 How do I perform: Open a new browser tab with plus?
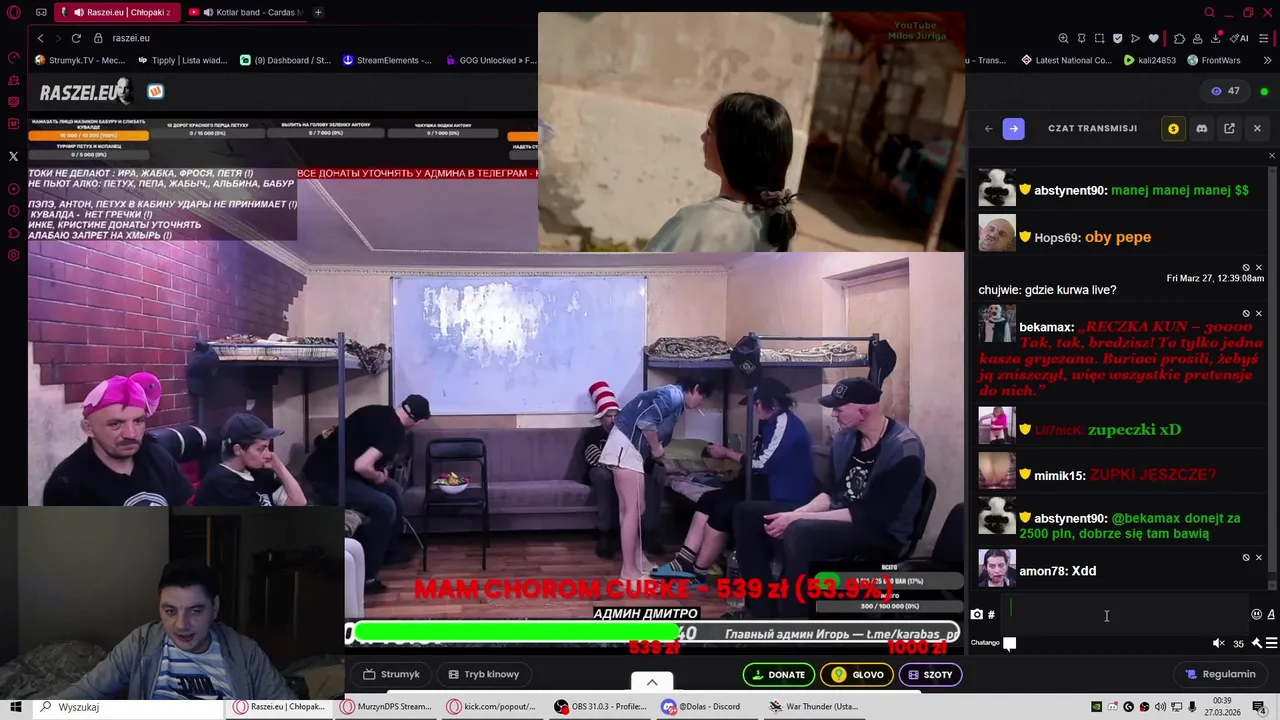[x=318, y=12]
